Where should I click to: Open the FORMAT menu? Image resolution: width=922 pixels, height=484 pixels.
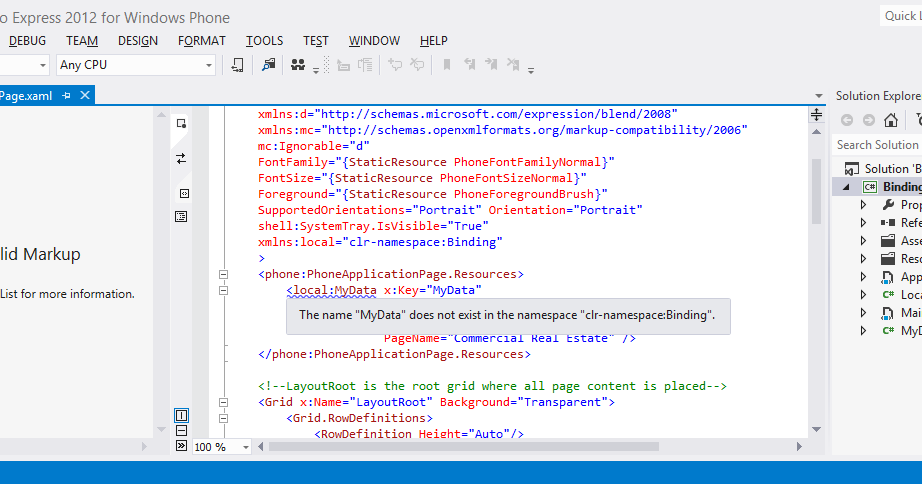coord(202,41)
